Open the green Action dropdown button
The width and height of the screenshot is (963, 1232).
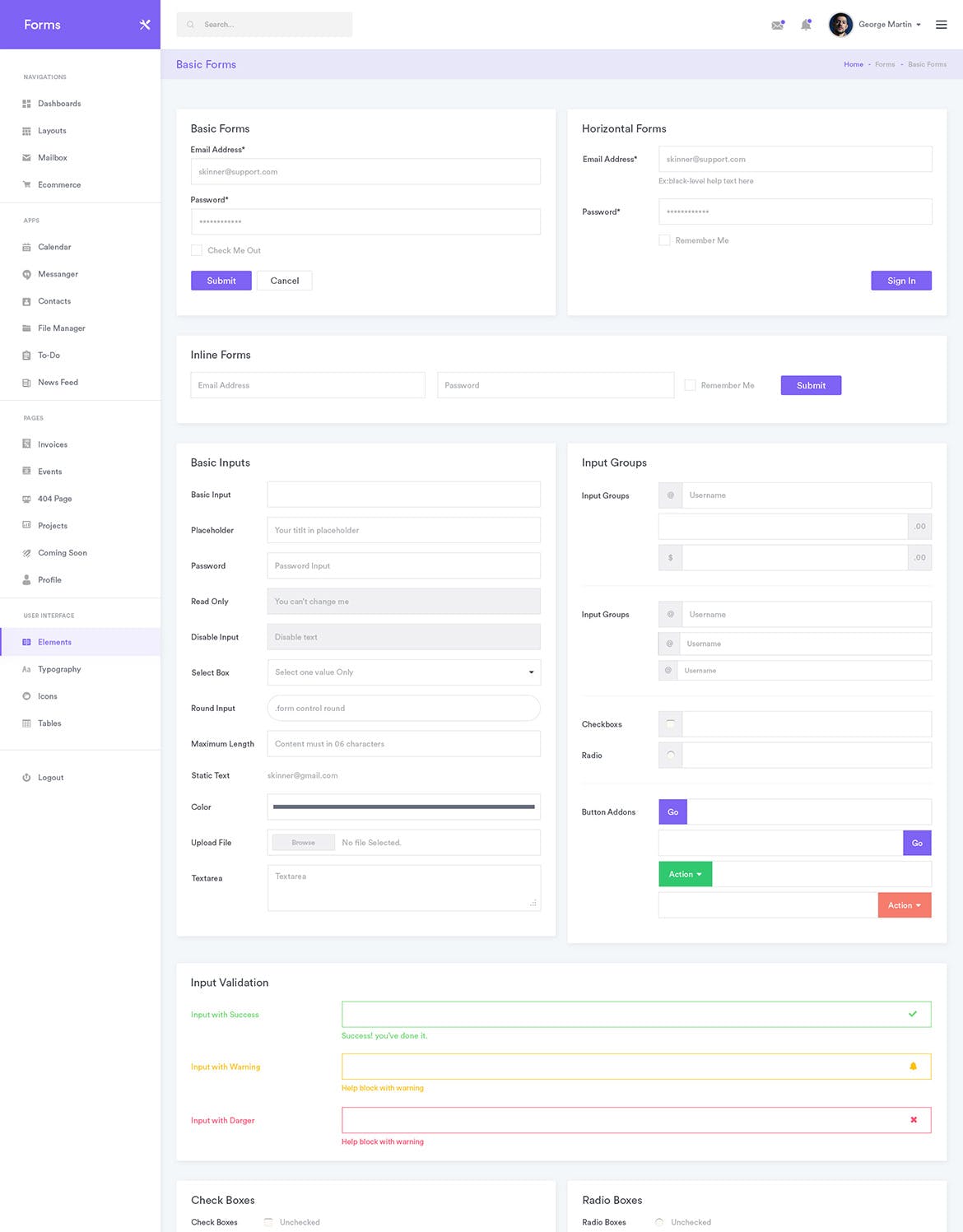685,874
